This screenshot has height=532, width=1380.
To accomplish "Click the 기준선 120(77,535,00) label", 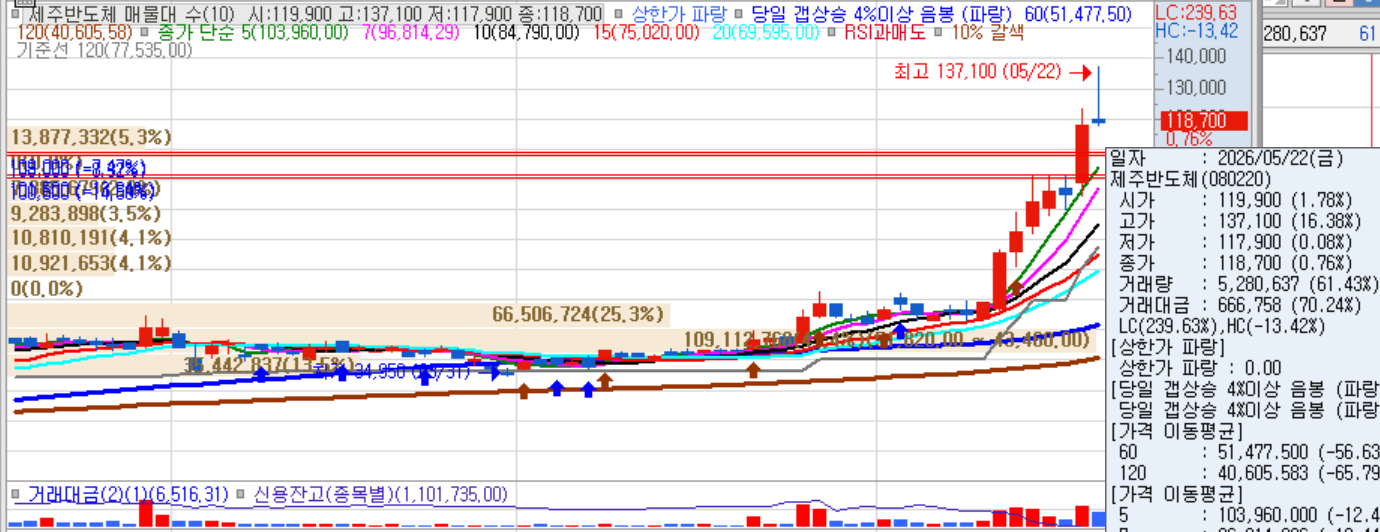I will 105,50.
